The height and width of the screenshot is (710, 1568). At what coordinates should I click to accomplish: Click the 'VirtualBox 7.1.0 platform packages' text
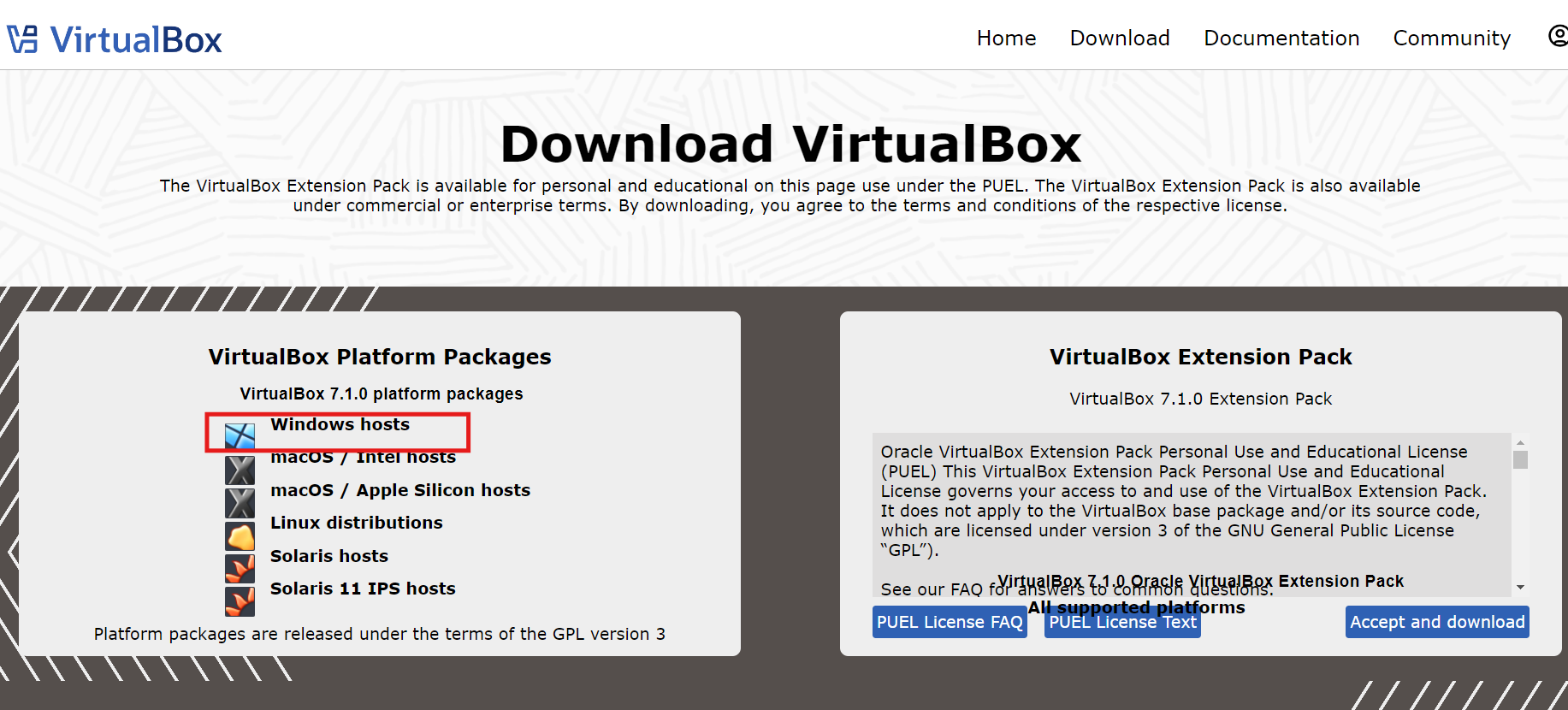pos(381,393)
